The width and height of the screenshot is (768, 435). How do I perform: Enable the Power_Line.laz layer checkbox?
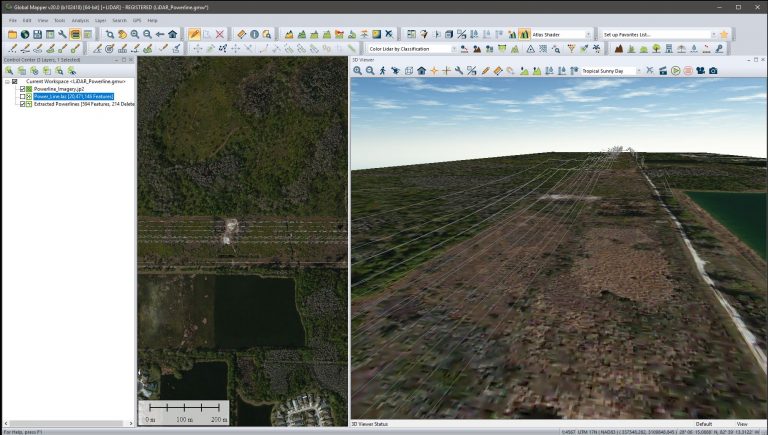(22, 97)
